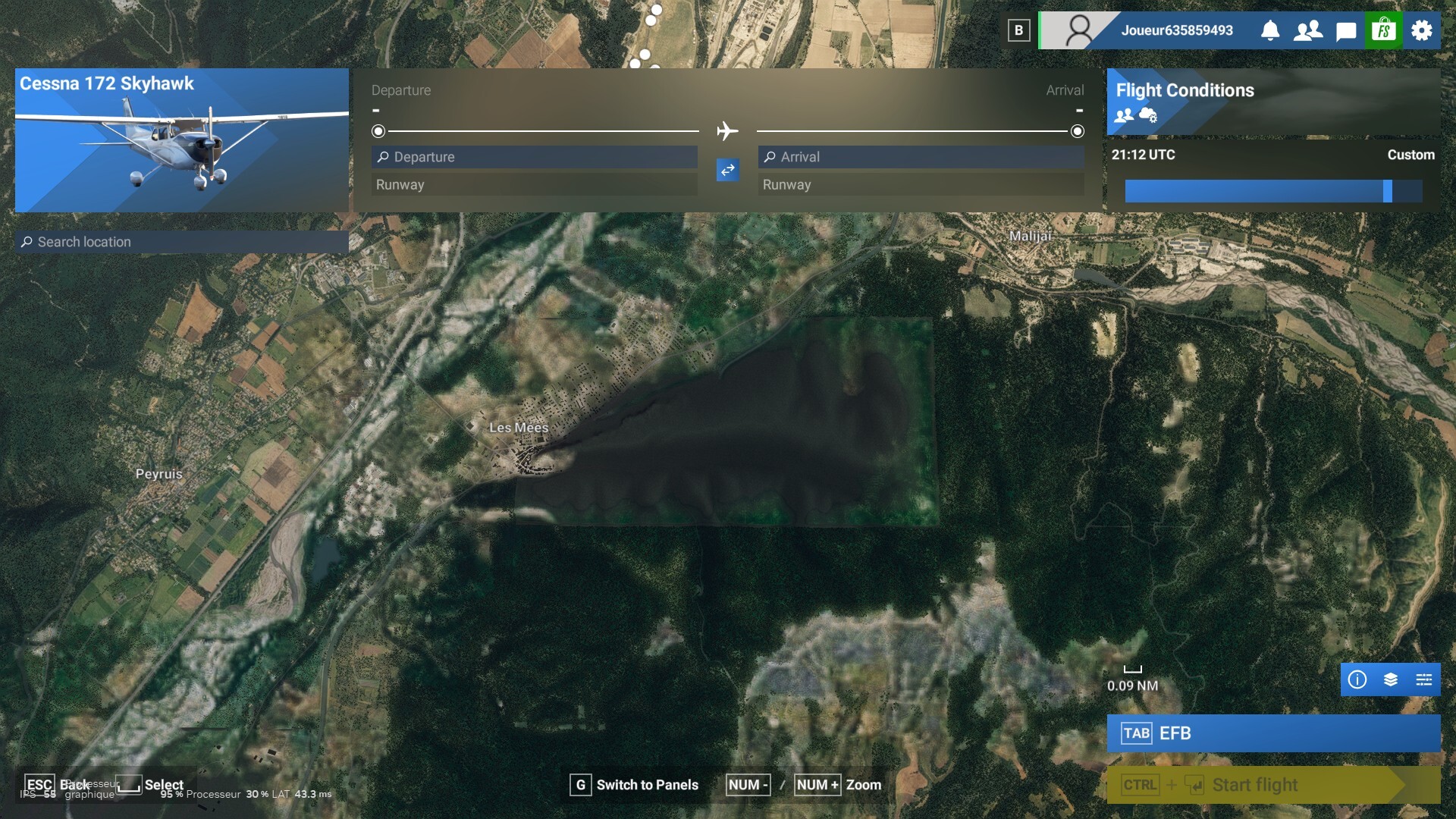Open the departure Runway dropdown
The width and height of the screenshot is (1456, 819).
click(535, 185)
